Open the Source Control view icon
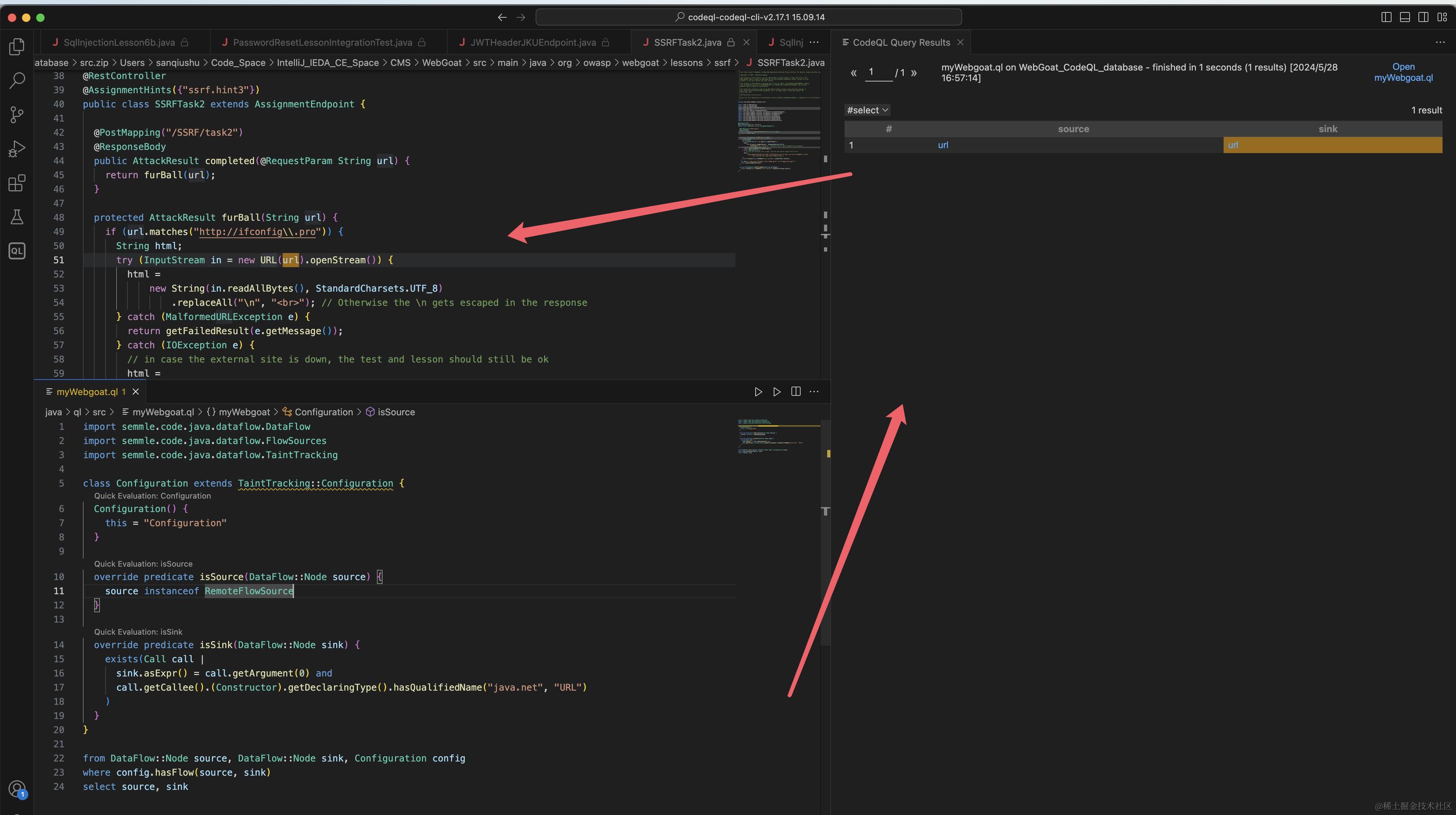Image resolution: width=1456 pixels, height=815 pixels. 17,115
